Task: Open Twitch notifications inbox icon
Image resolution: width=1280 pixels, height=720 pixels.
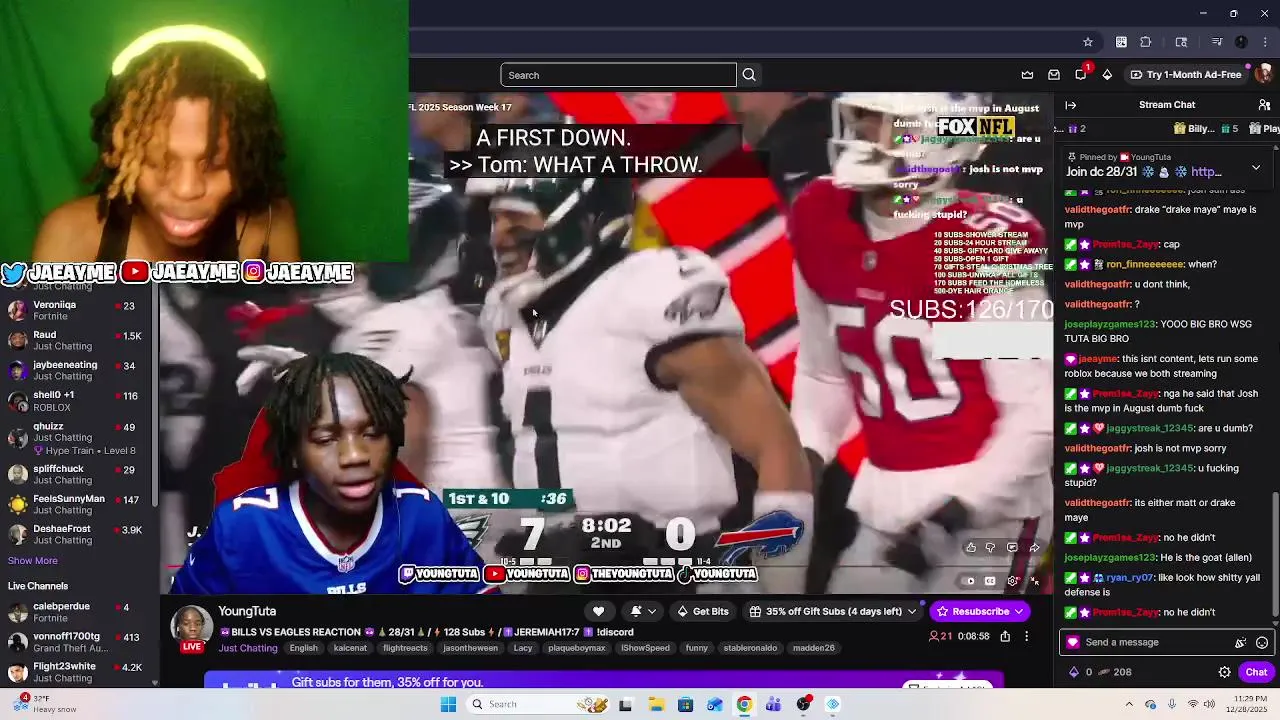Action: (1054, 75)
